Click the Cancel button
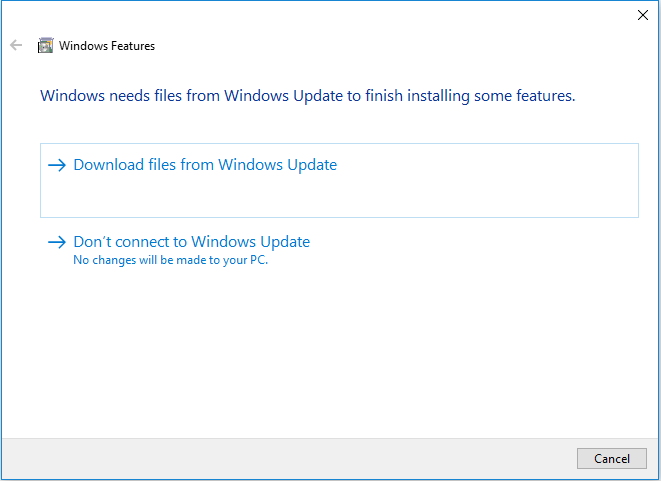 coord(612,458)
